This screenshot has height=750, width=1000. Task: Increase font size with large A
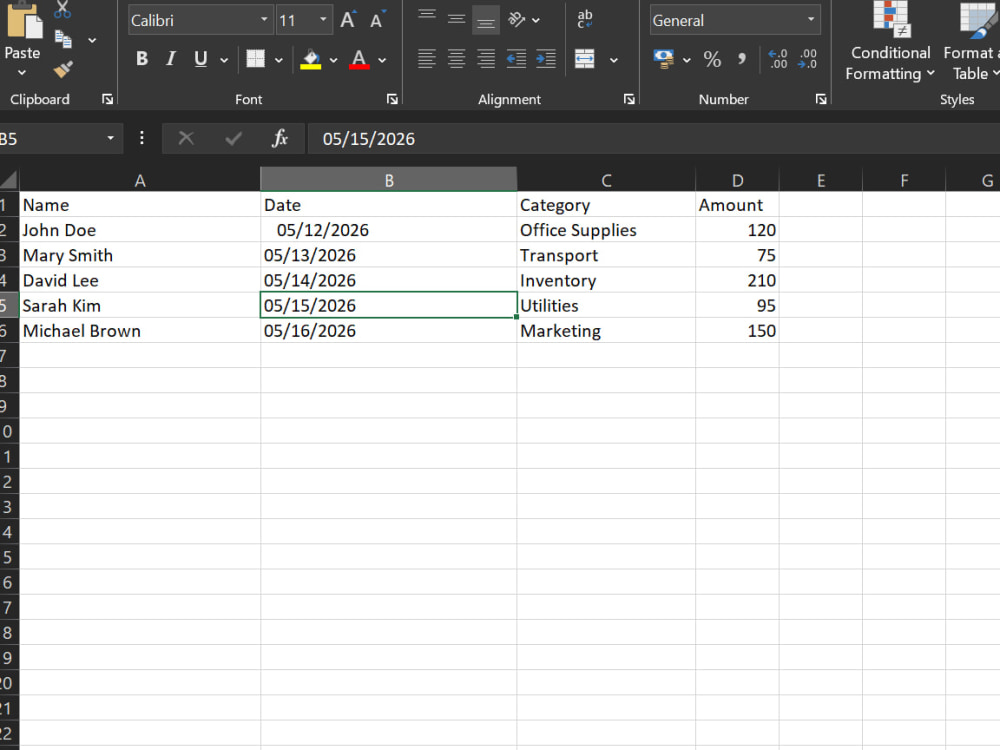pos(348,20)
